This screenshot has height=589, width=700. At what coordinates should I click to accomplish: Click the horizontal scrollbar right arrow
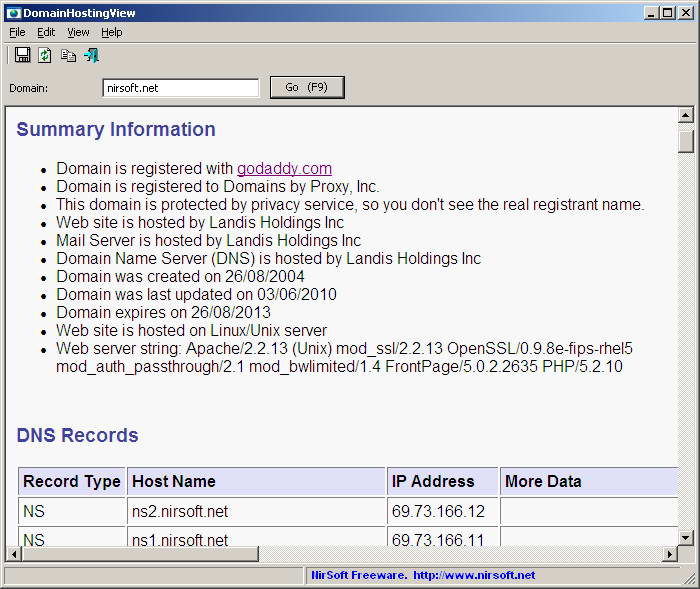[x=670, y=554]
